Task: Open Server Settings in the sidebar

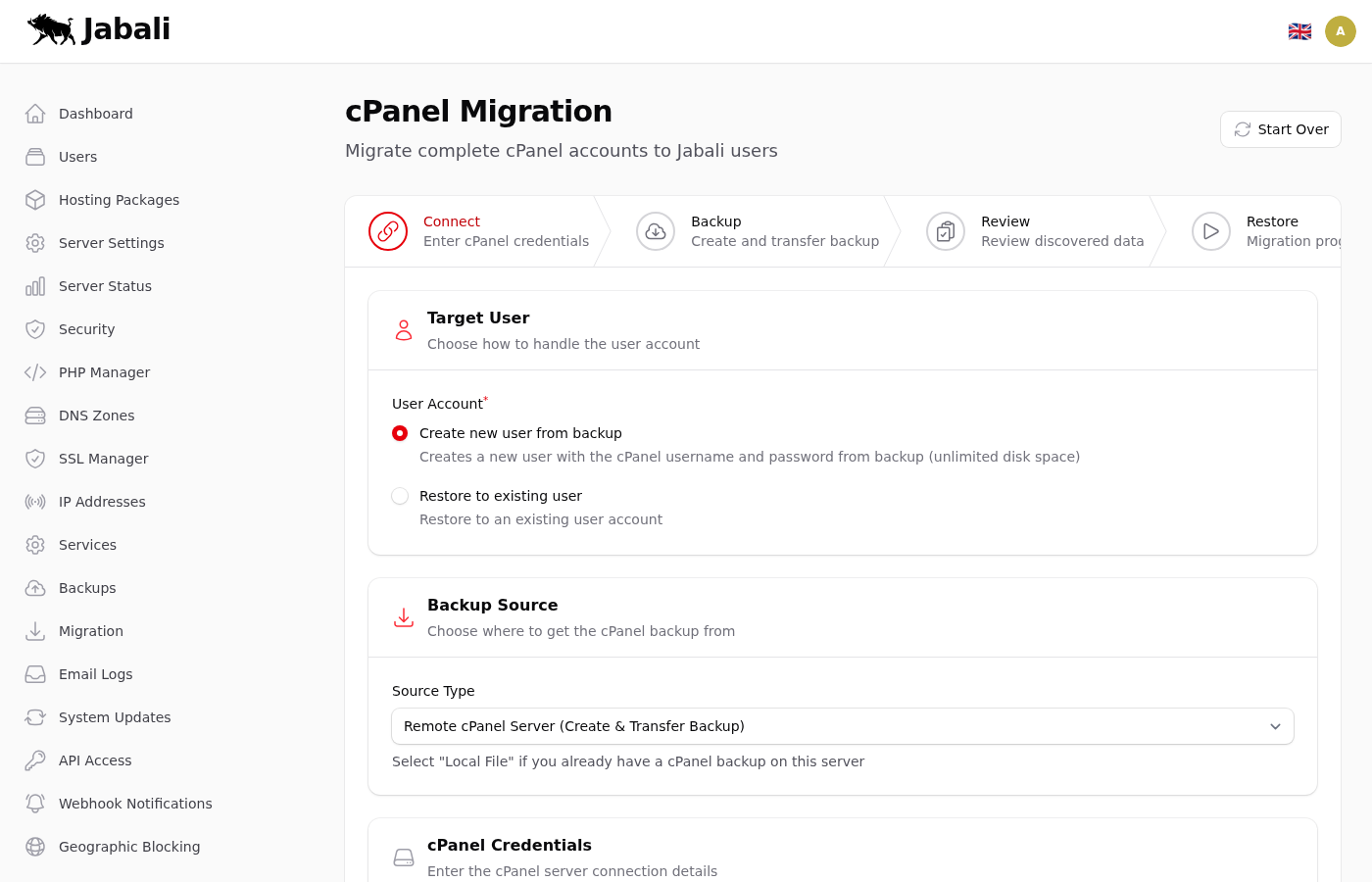Action: pyautogui.click(x=111, y=243)
